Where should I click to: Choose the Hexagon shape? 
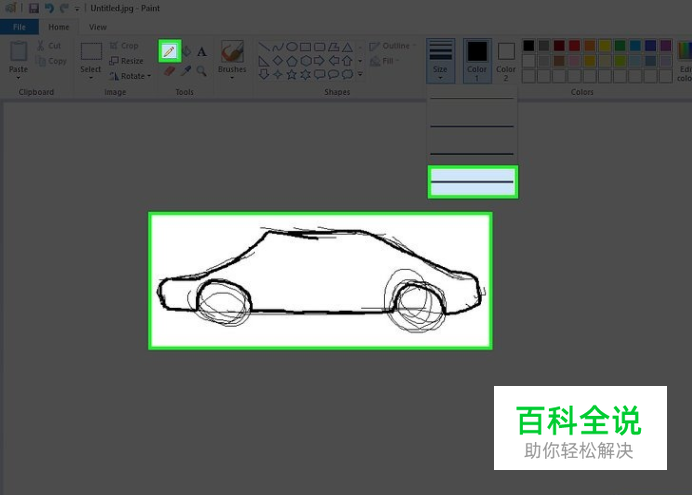(305, 61)
